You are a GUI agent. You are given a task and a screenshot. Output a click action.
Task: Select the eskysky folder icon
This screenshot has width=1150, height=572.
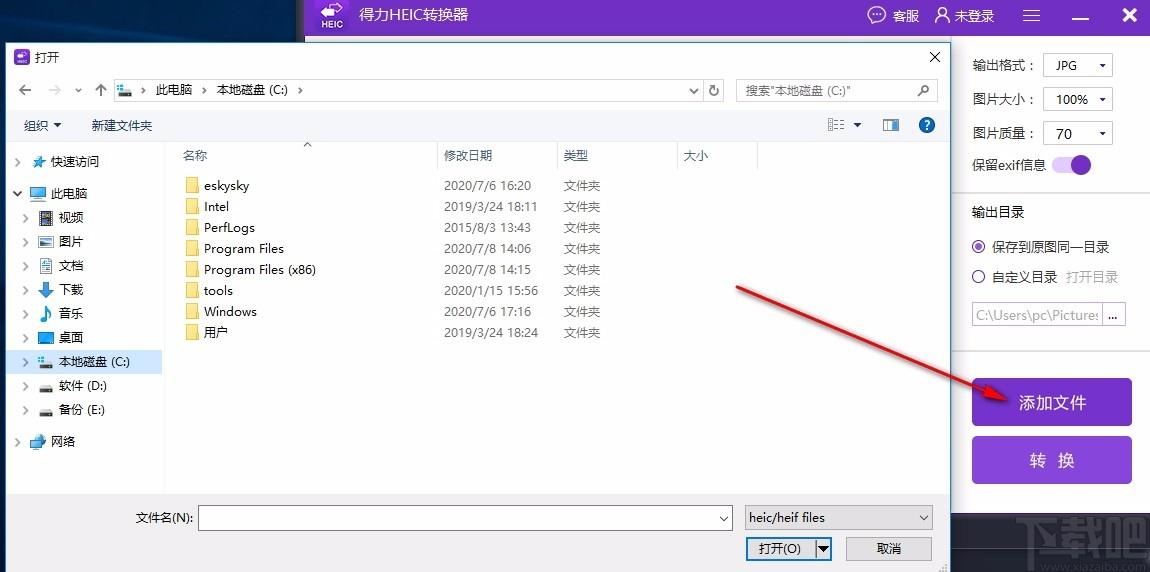192,186
